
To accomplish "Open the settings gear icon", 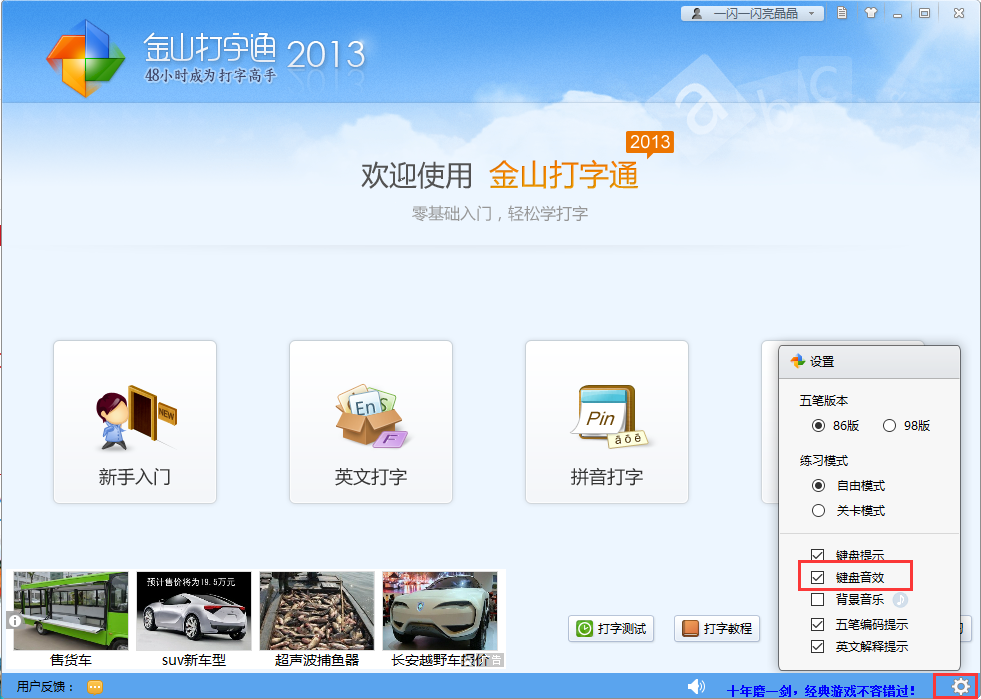I will (x=960, y=686).
